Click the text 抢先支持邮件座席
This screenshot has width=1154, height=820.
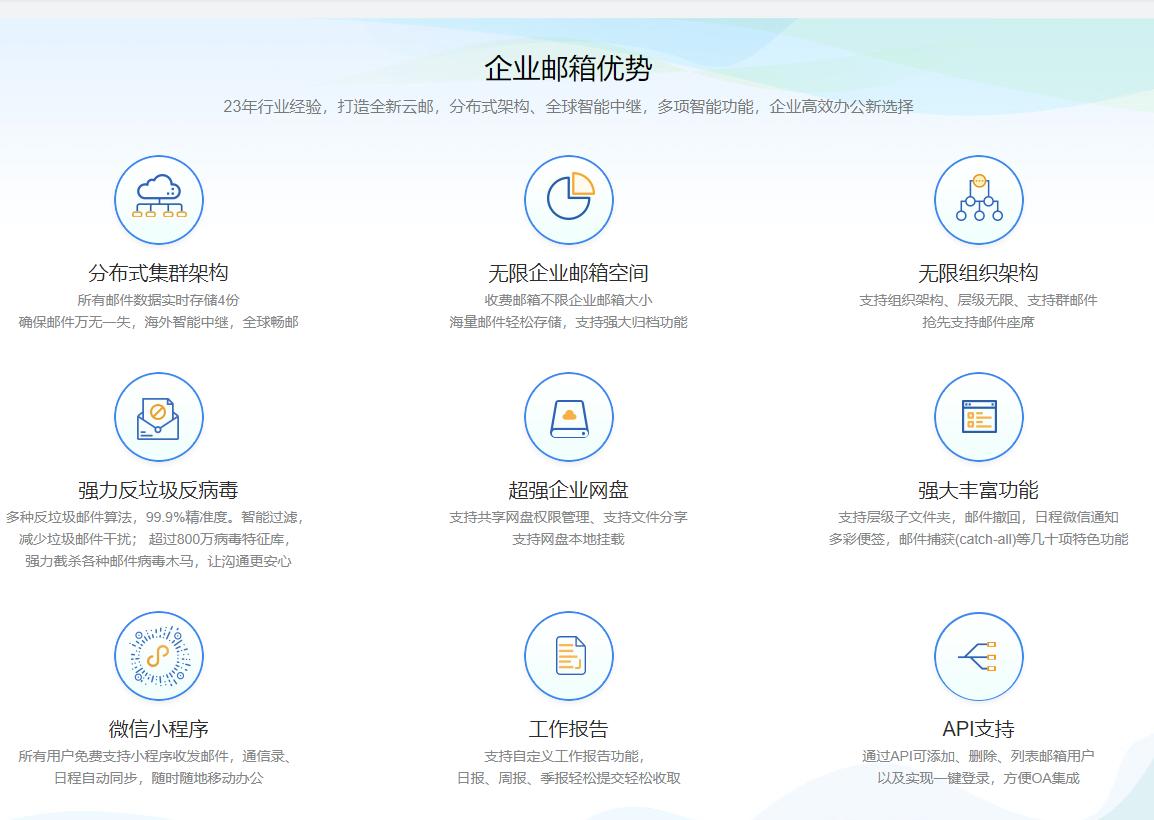(x=978, y=322)
